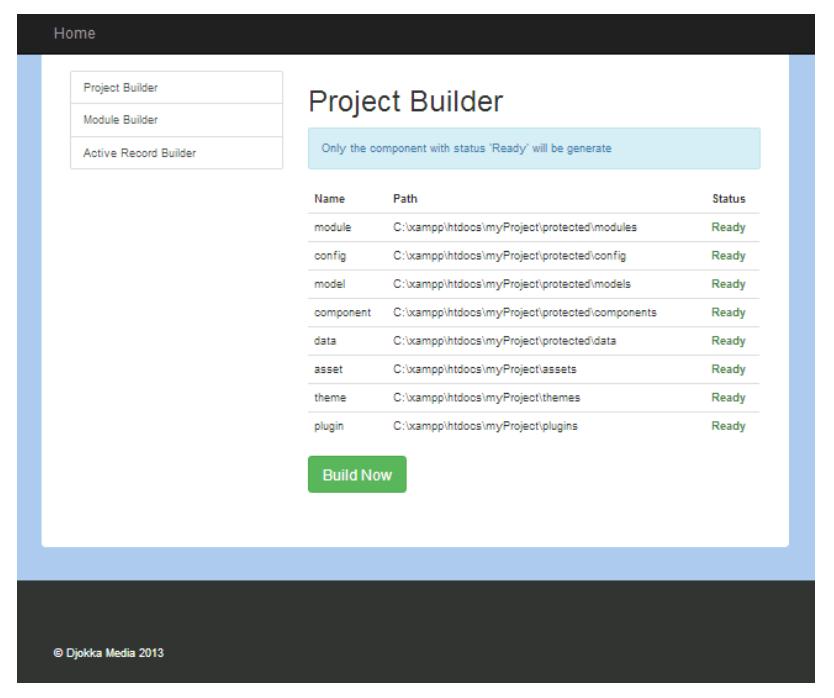Viewport: 834px width, 698px height.
Task: Click the path ending in protected\config
Action: (510, 256)
